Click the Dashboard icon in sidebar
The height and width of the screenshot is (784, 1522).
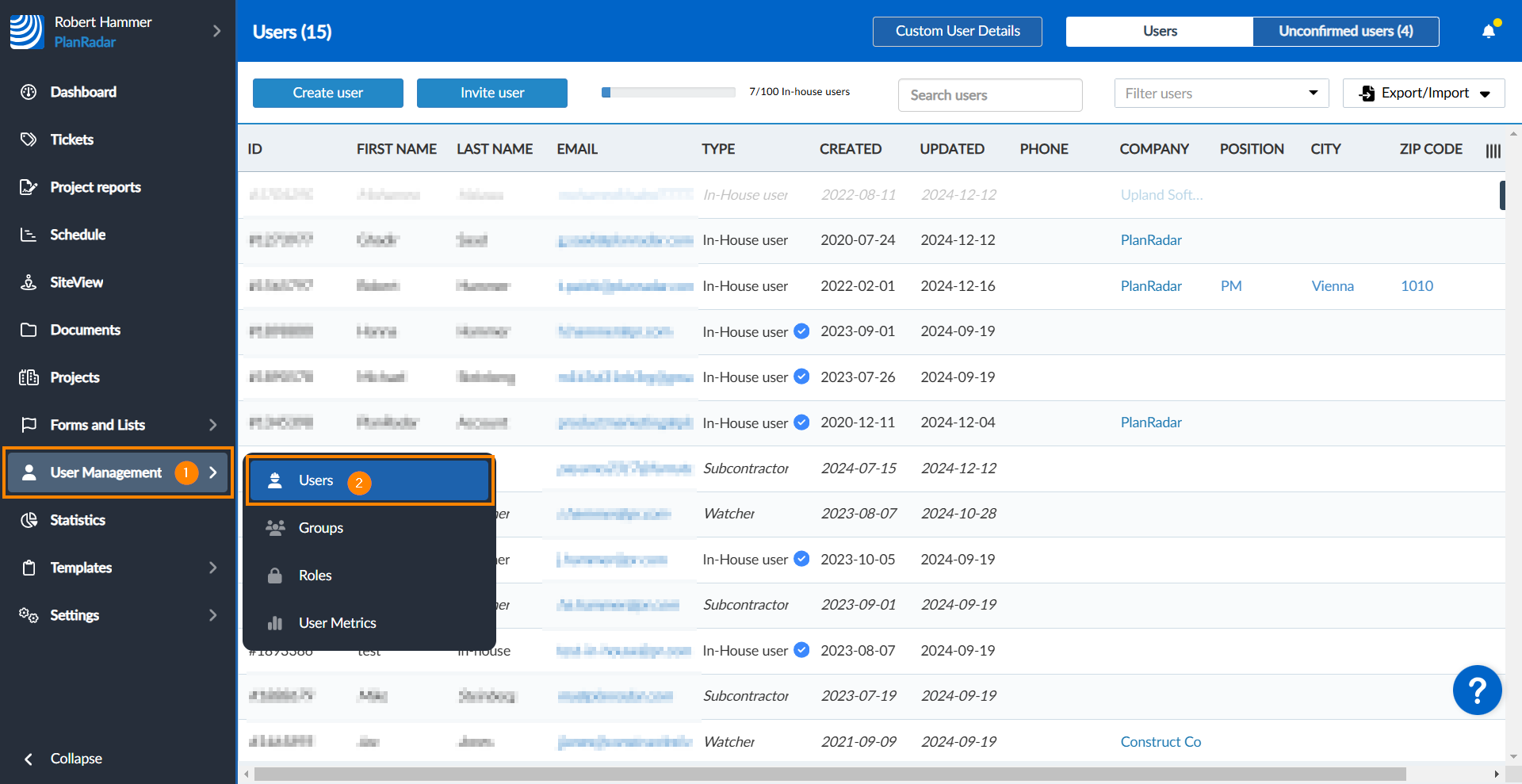pyautogui.click(x=29, y=92)
